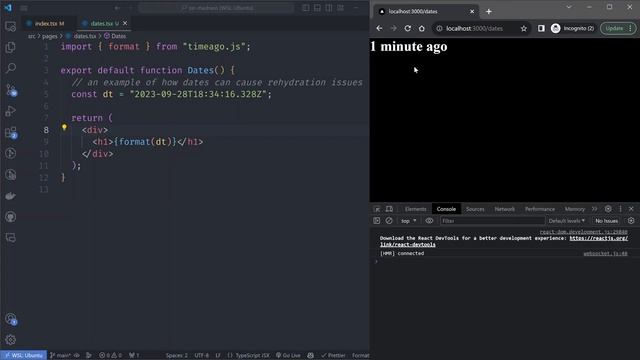Open the Docker view in activity bar
The width and height of the screenshot is (640, 360).
pyautogui.click(x=11, y=196)
